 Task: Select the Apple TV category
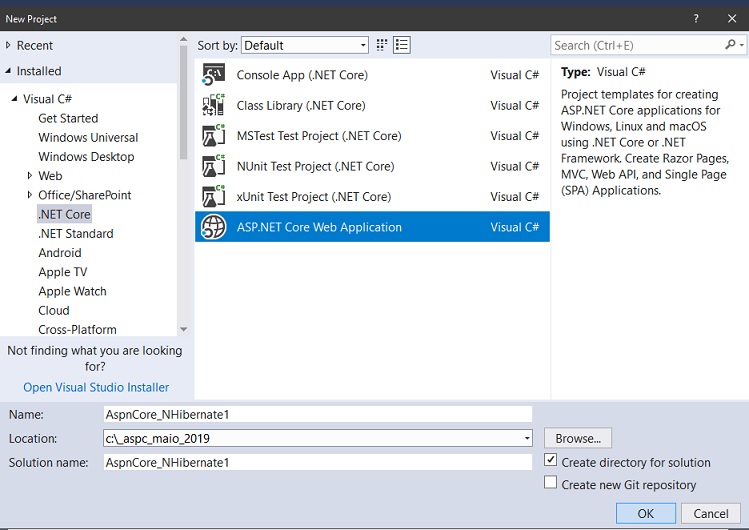click(x=63, y=272)
